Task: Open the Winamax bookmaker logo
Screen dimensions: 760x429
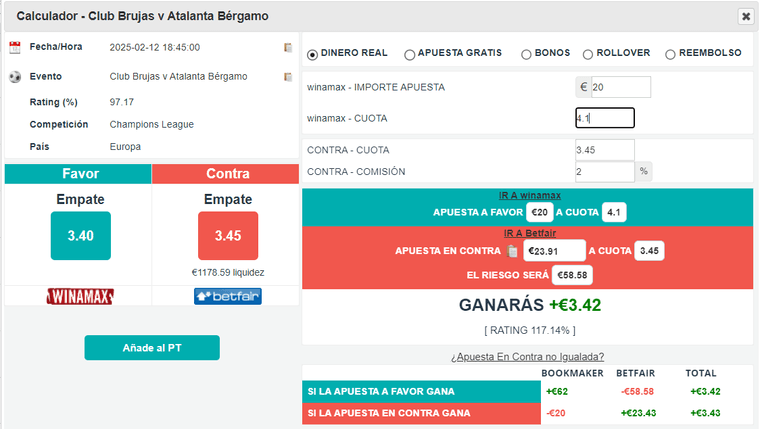Action: coord(80,296)
